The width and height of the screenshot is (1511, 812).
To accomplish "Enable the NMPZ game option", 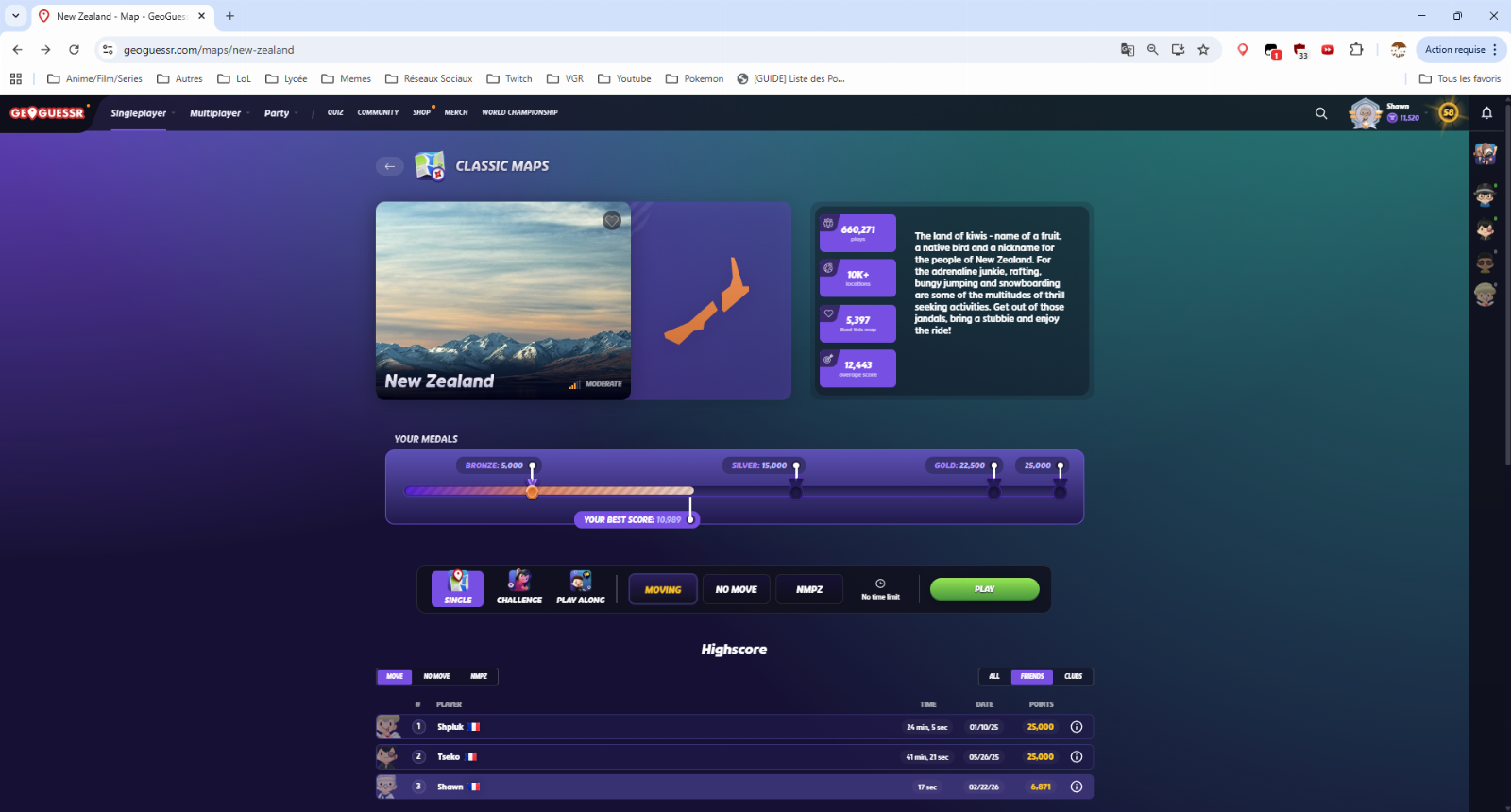I will click(808, 589).
